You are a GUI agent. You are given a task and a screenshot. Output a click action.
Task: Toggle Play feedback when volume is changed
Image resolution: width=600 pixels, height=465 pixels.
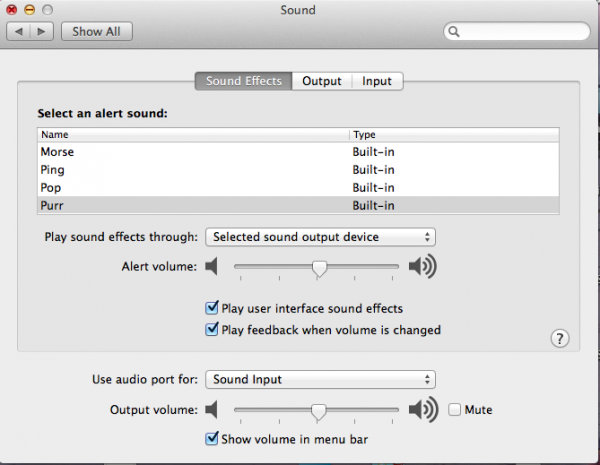(211, 329)
